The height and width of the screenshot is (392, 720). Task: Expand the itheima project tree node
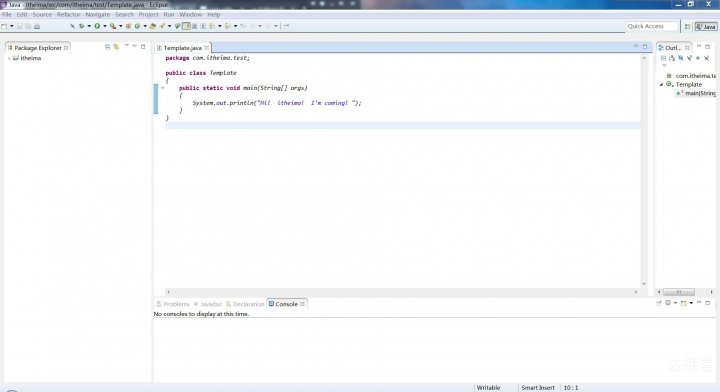click(x=9, y=58)
